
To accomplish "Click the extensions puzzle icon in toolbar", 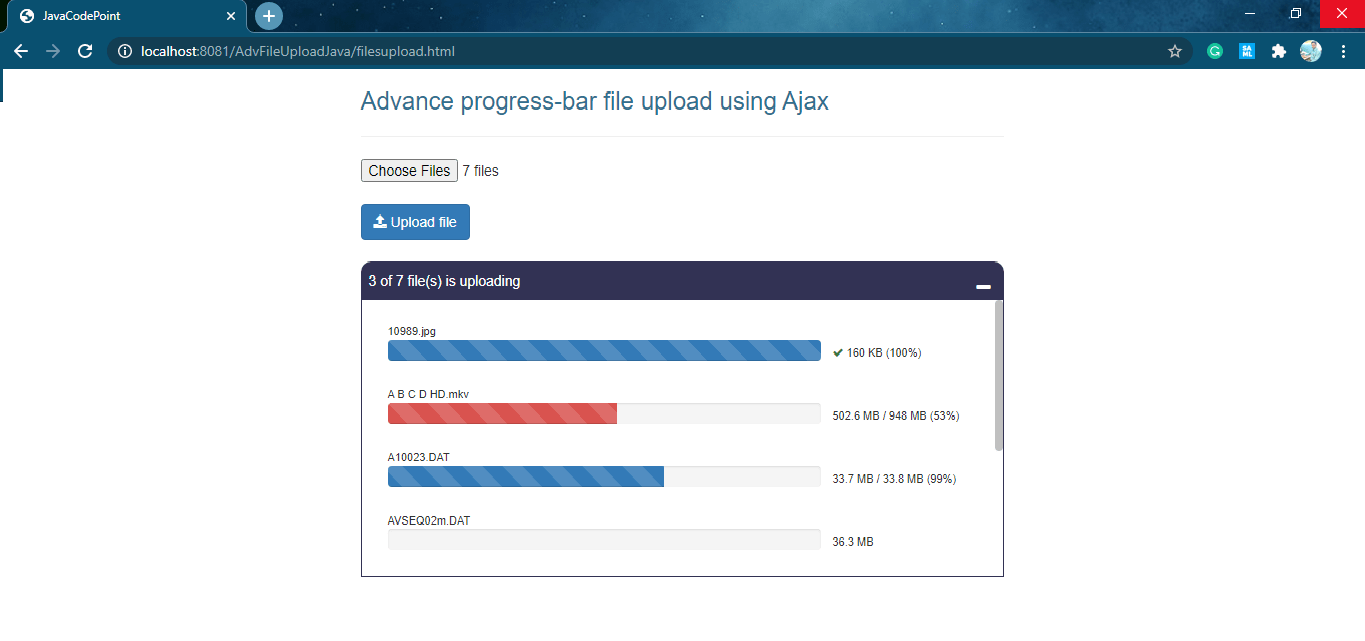I will pyautogui.click(x=1279, y=51).
